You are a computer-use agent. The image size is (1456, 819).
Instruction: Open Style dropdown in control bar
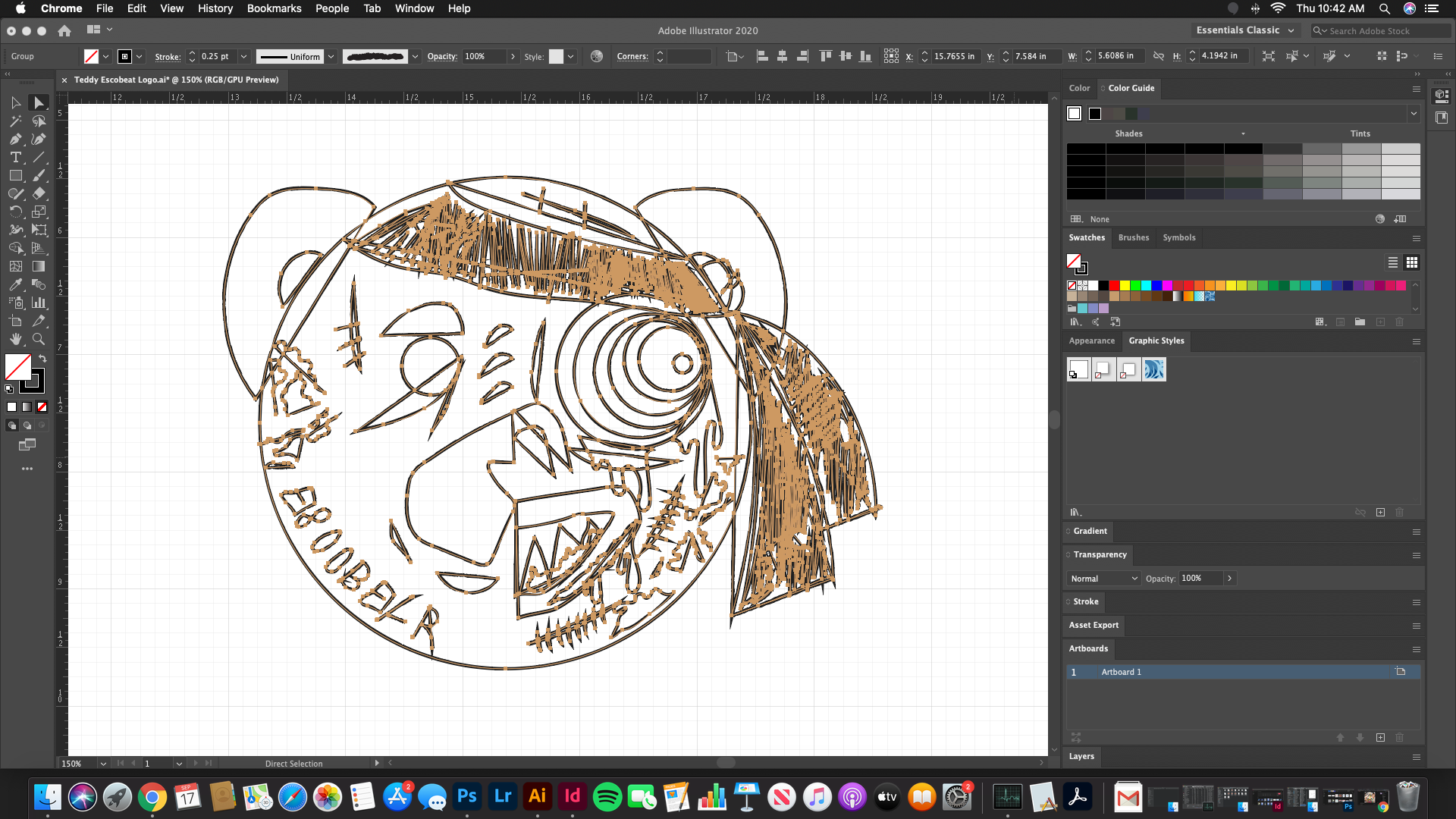pos(571,56)
